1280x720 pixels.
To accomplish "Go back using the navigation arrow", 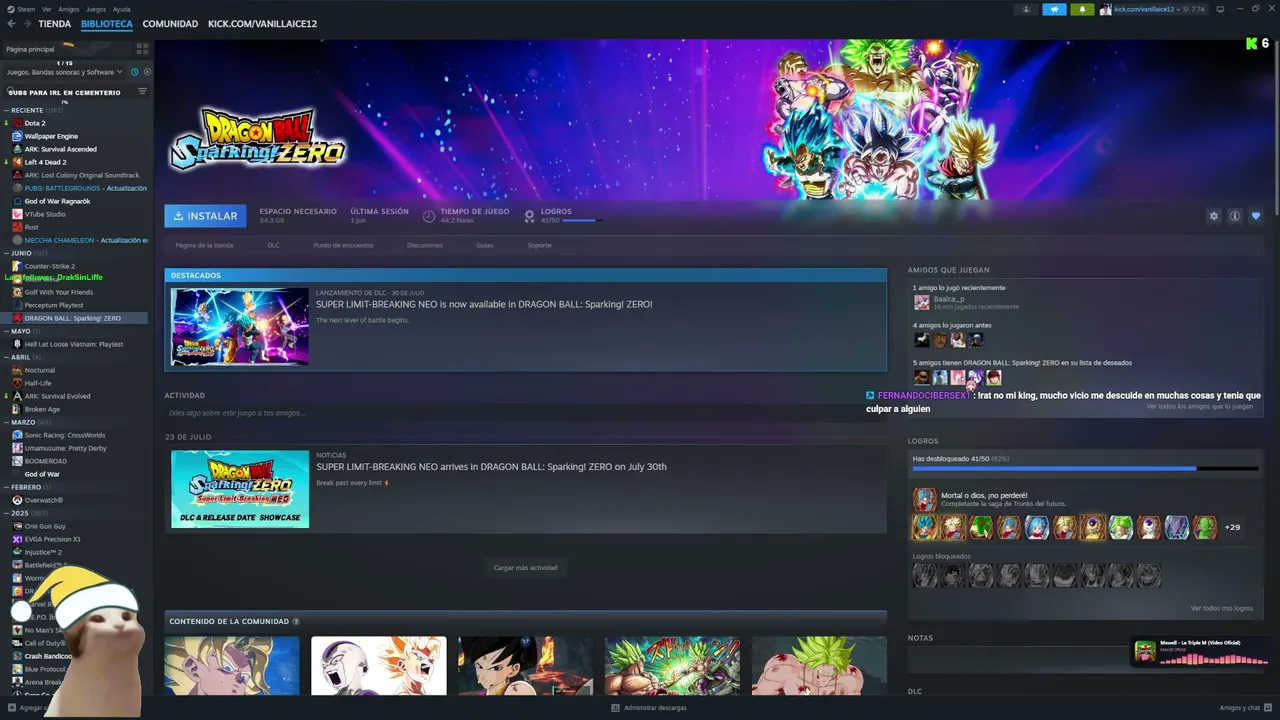I will coord(10,23).
